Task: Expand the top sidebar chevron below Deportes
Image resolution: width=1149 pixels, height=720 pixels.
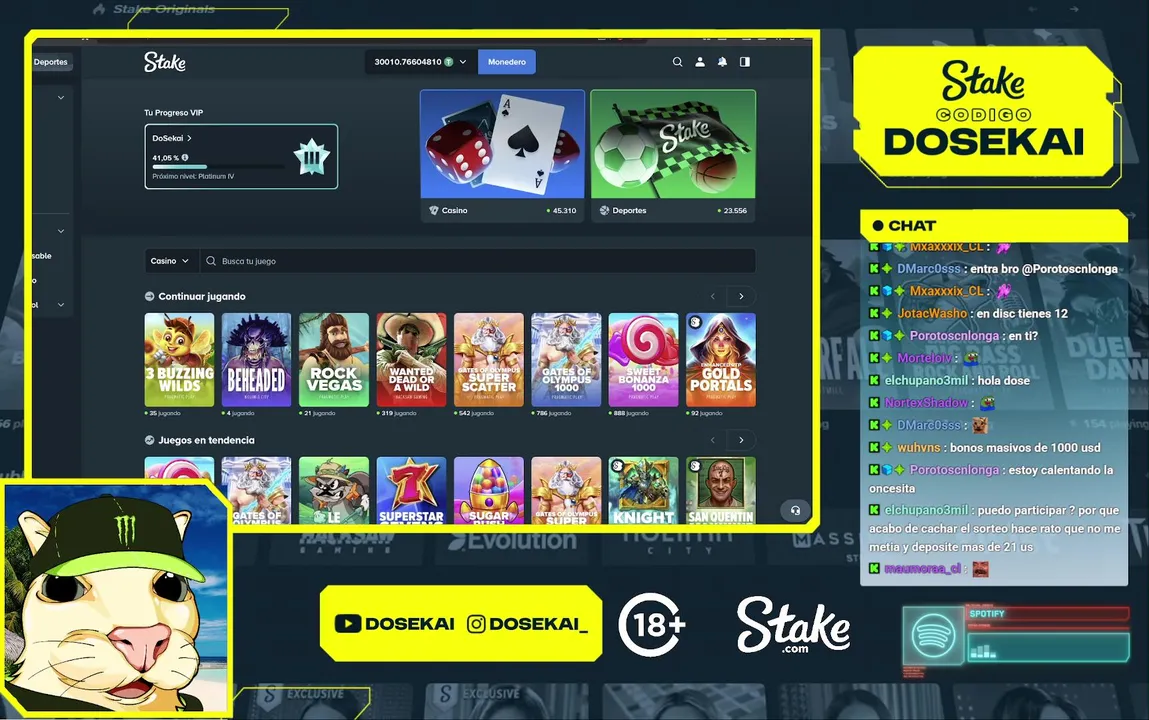Action: [x=61, y=97]
